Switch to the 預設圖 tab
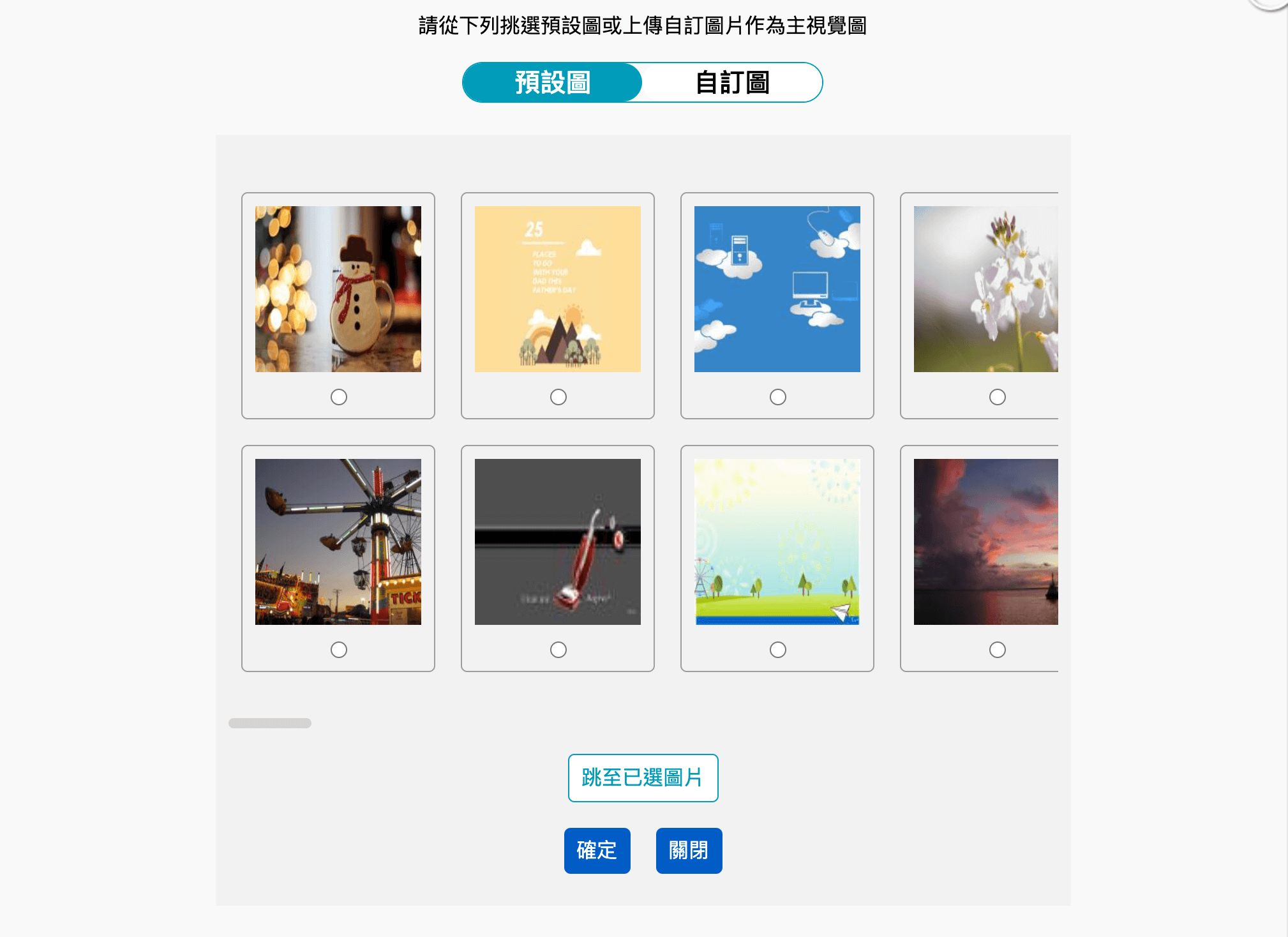The height and width of the screenshot is (937, 1288). (553, 82)
